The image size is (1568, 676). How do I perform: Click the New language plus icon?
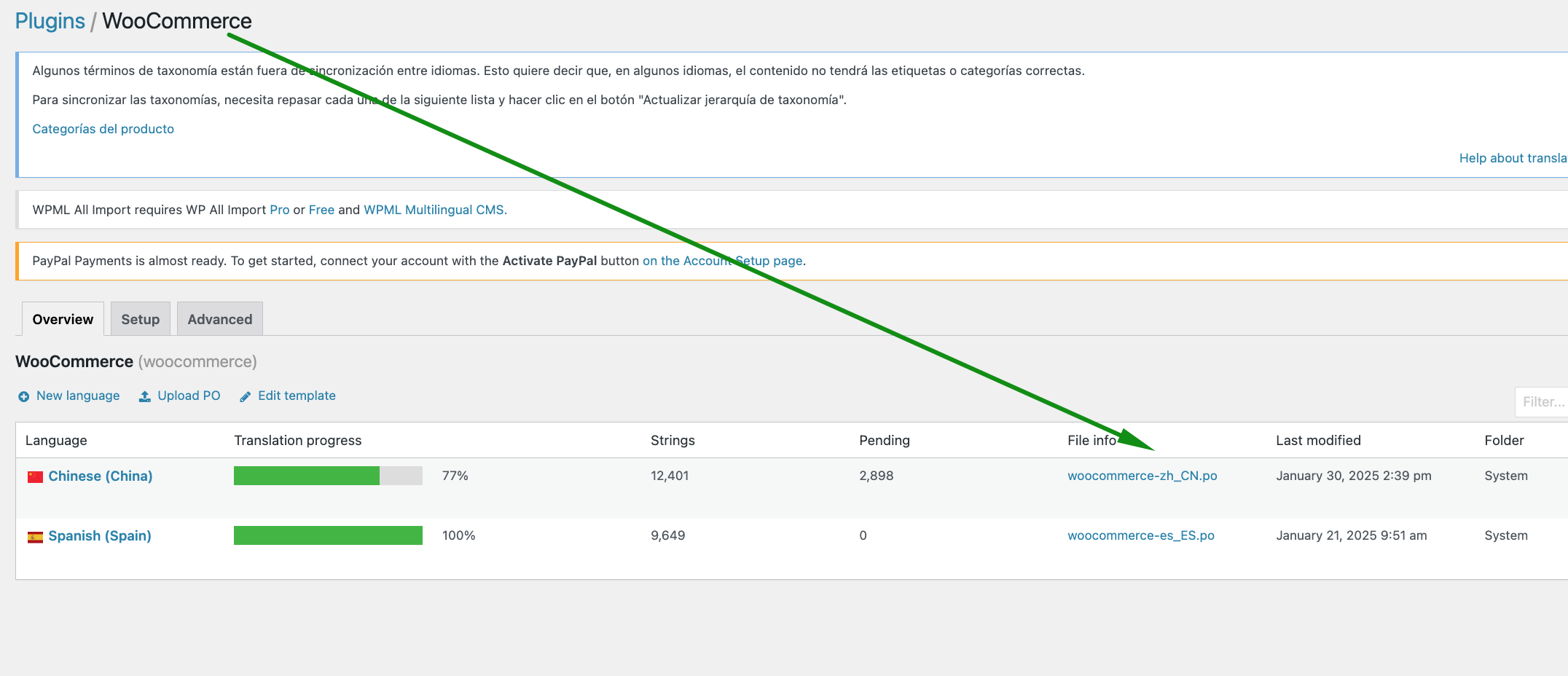click(23, 396)
